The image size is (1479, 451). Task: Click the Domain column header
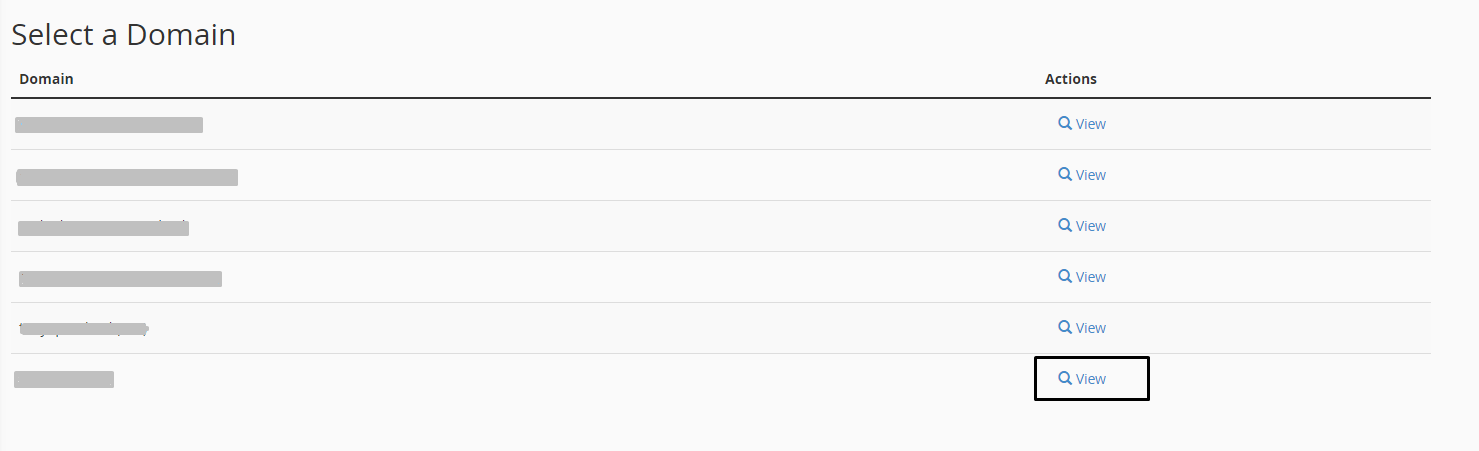46,79
